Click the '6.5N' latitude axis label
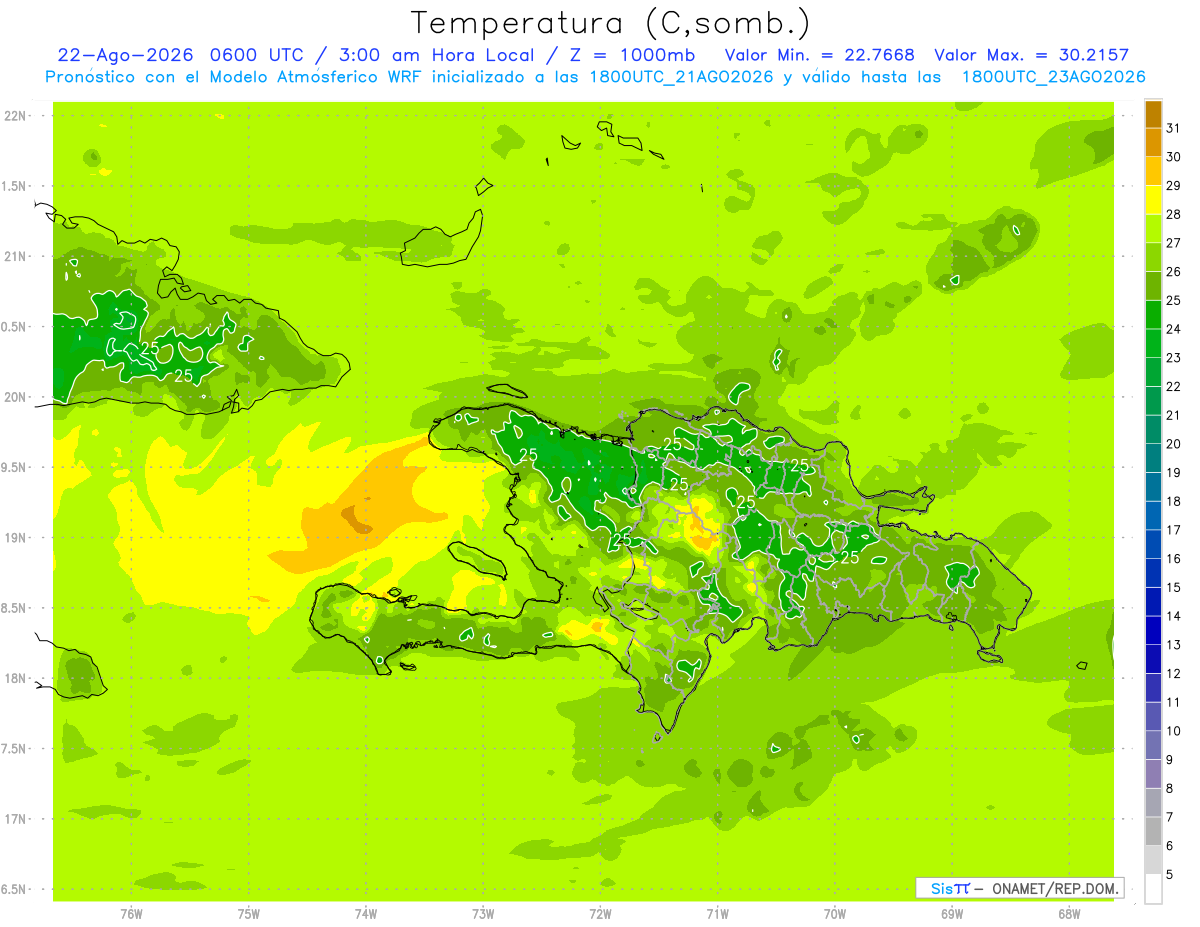Screen dimensions: 1200x927 (15, 889)
